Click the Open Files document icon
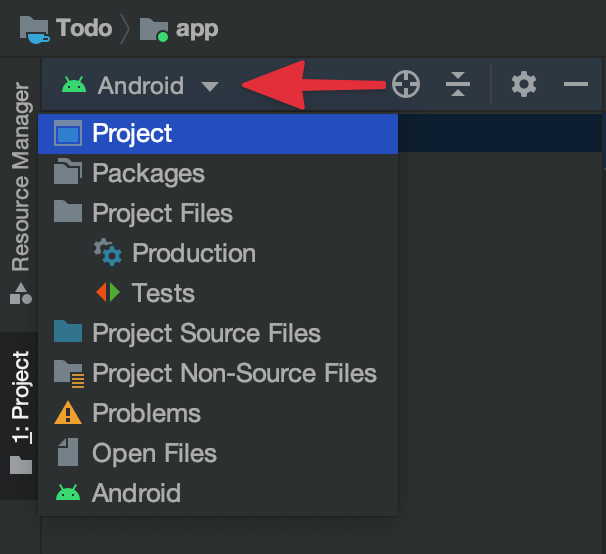 pyautogui.click(x=68, y=452)
